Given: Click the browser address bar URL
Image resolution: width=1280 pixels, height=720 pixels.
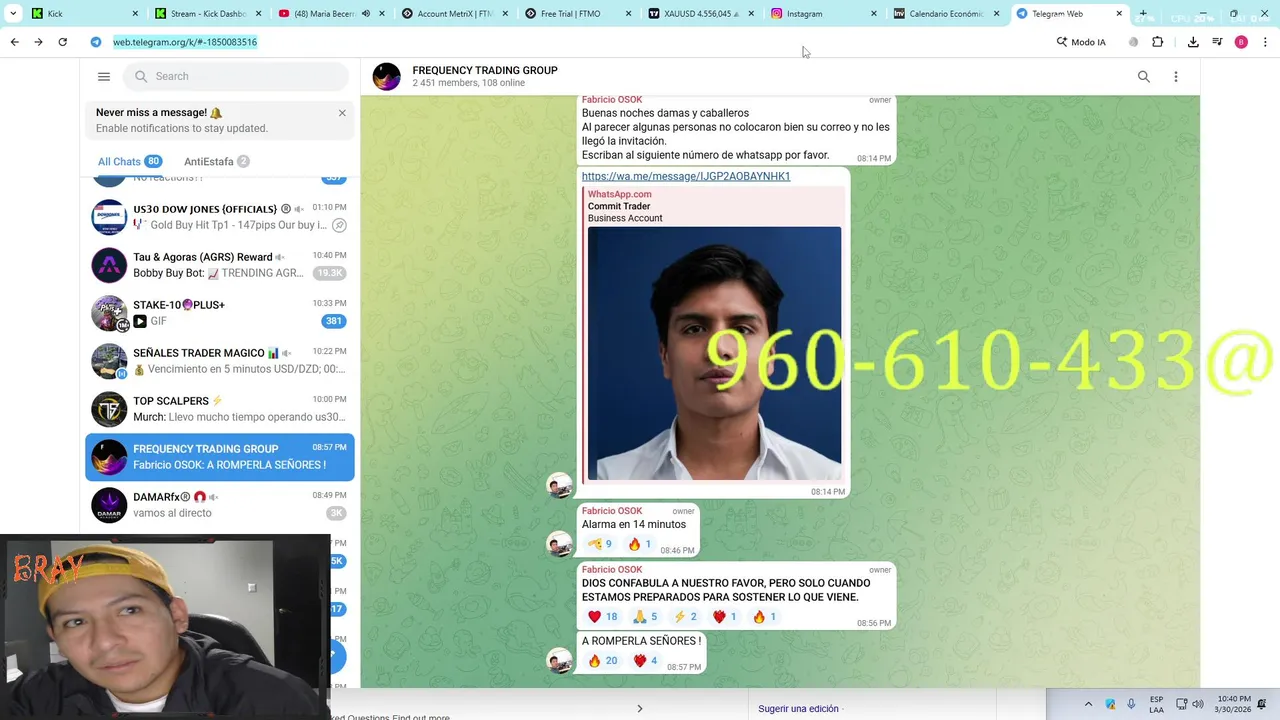Looking at the screenshot, I should click(185, 42).
